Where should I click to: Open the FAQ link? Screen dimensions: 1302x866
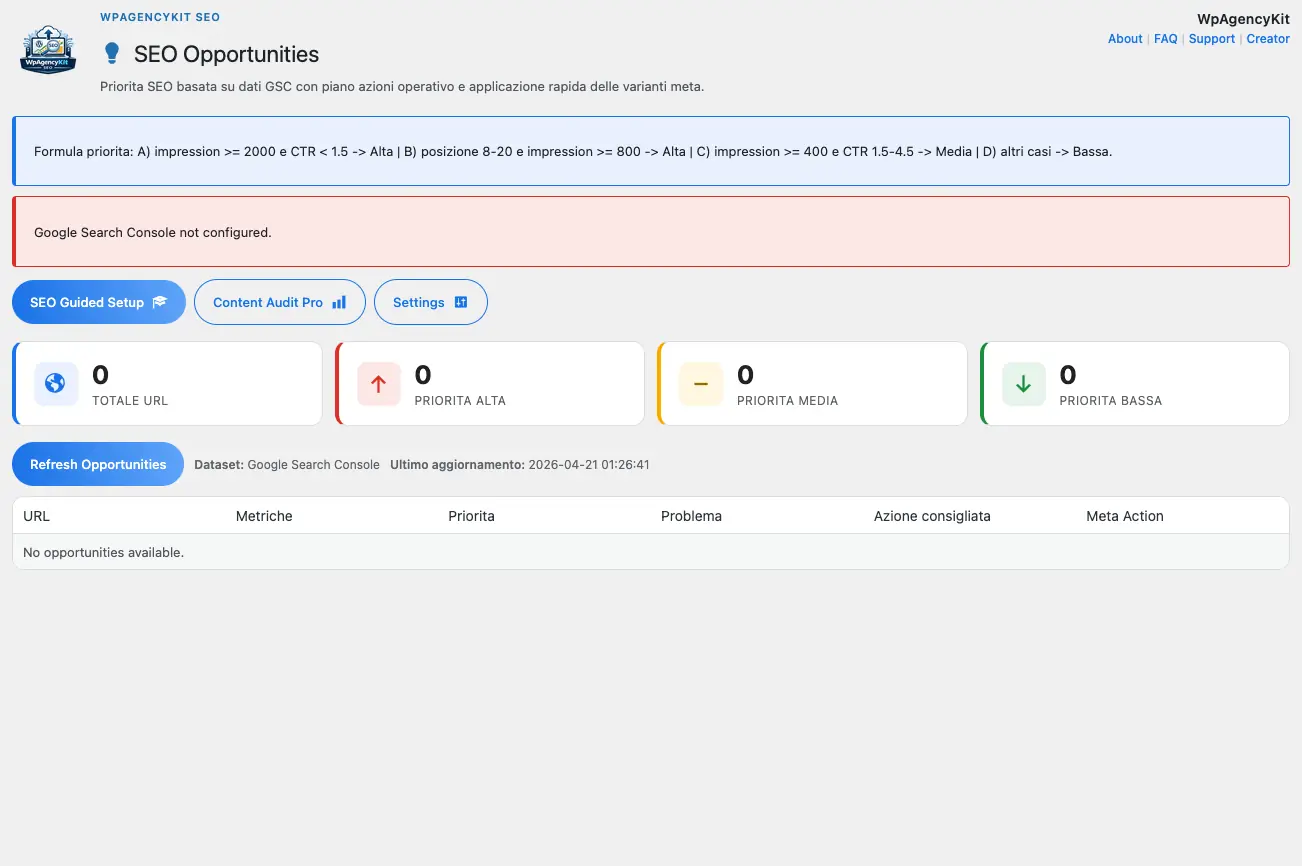coord(1166,39)
